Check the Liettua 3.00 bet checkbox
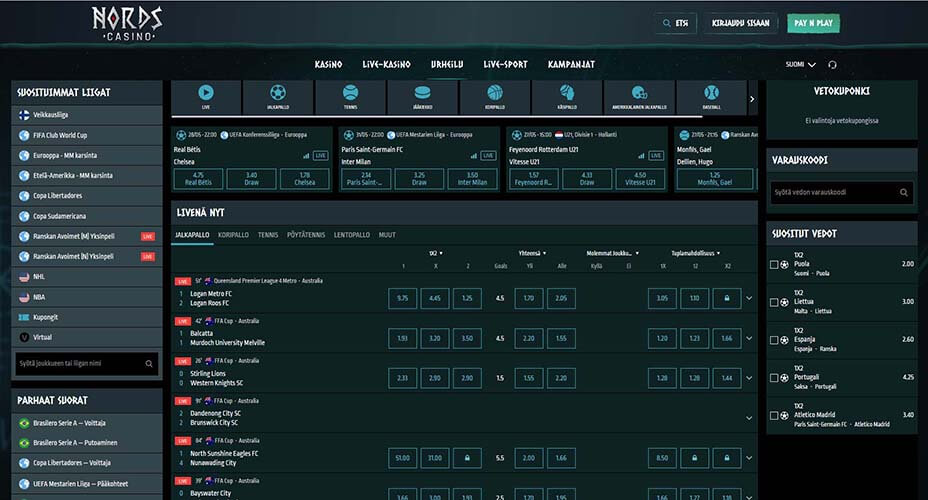Screen dimensions: 928x500 [774, 302]
